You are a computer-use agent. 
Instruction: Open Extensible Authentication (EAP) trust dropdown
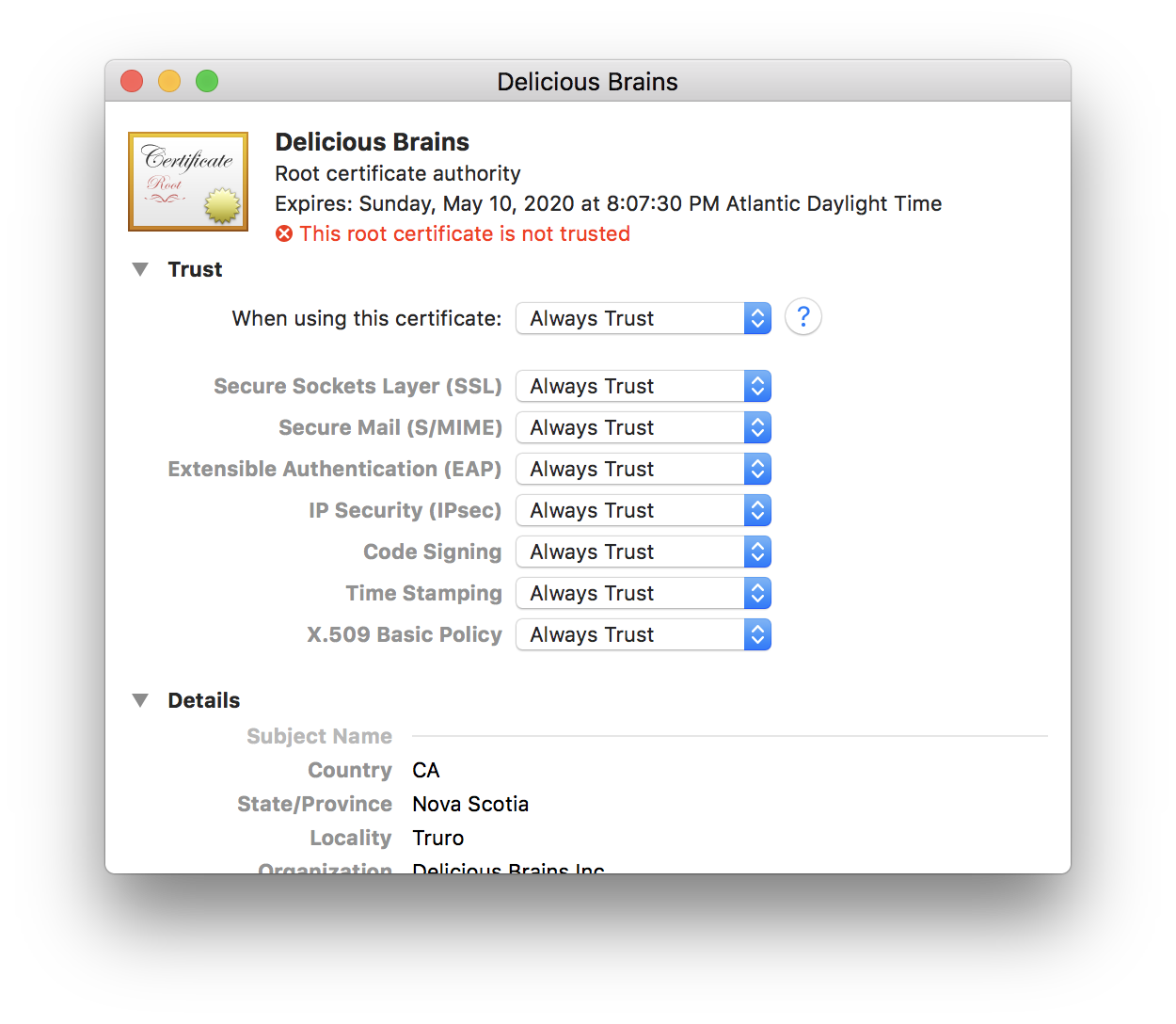[x=644, y=469]
